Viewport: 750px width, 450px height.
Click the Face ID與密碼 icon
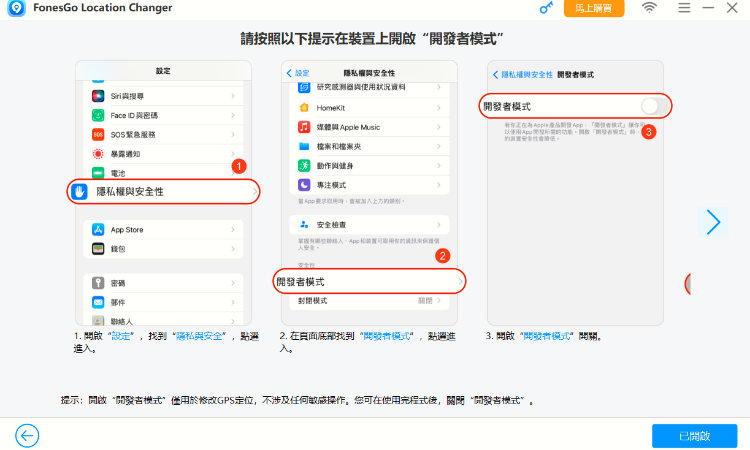click(x=98, y=115)
